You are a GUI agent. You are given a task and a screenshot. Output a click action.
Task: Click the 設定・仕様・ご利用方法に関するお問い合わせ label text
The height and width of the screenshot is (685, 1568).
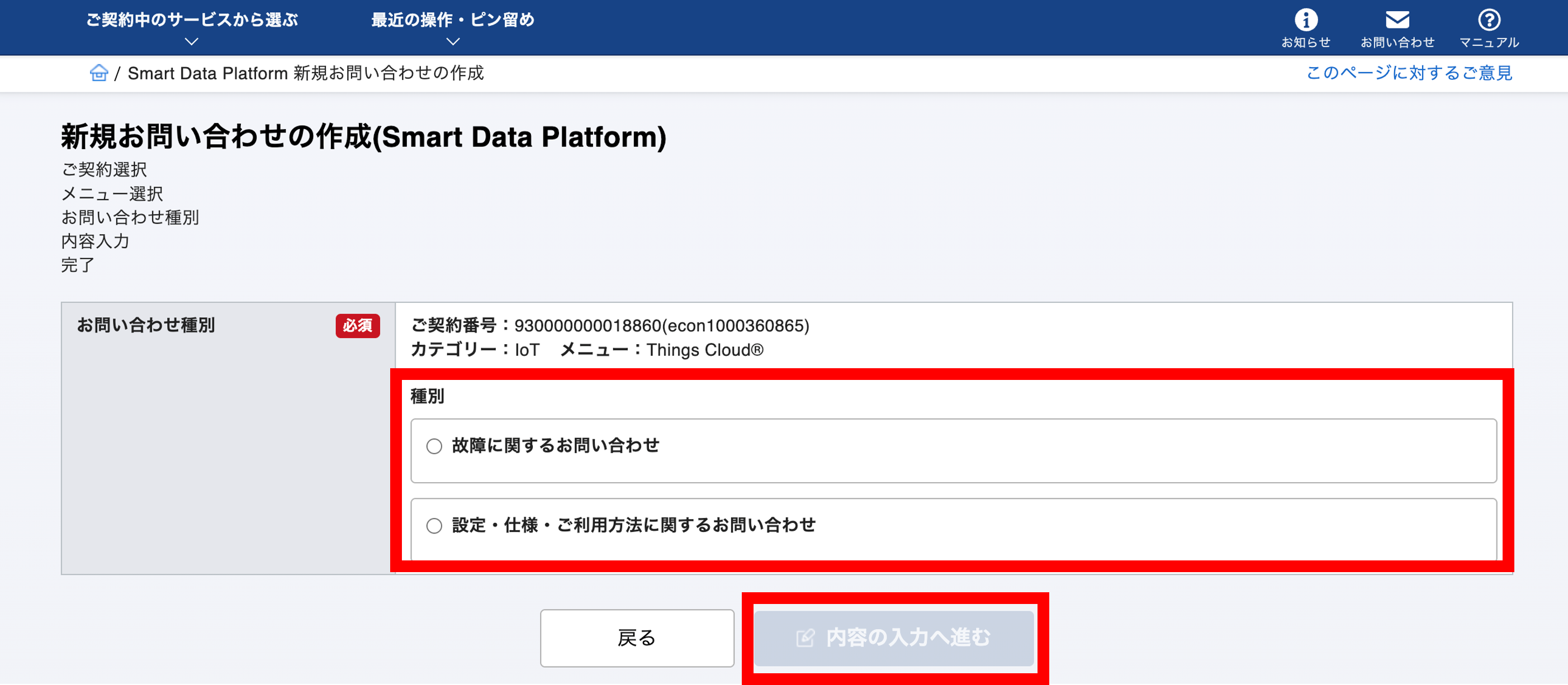633,525
